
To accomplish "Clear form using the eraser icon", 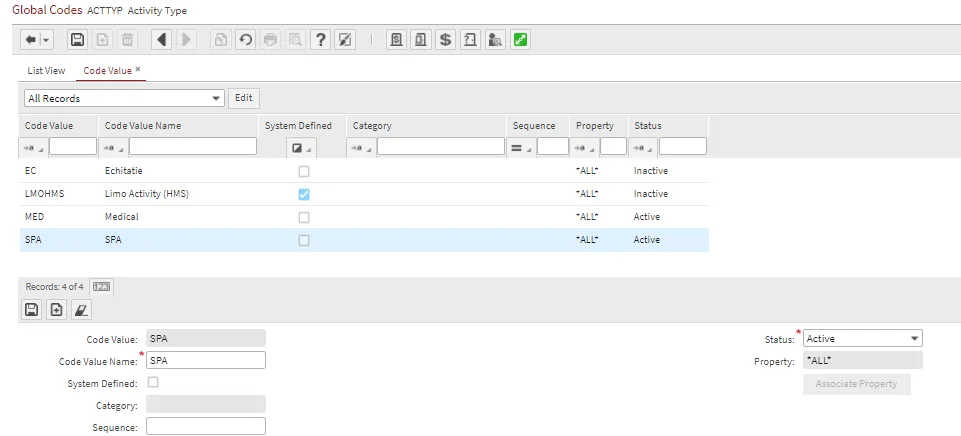I will coord(82,310).
